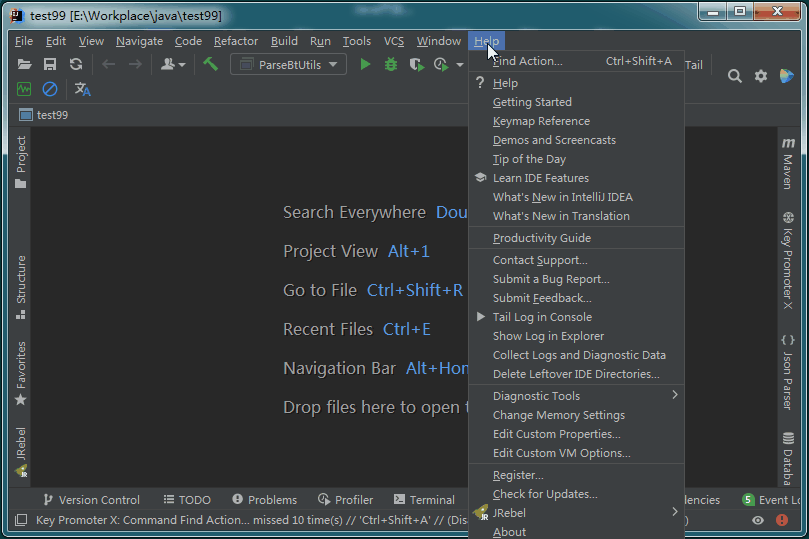
Task: Click the Forward navigation arrow
Action: coord(135,64)
